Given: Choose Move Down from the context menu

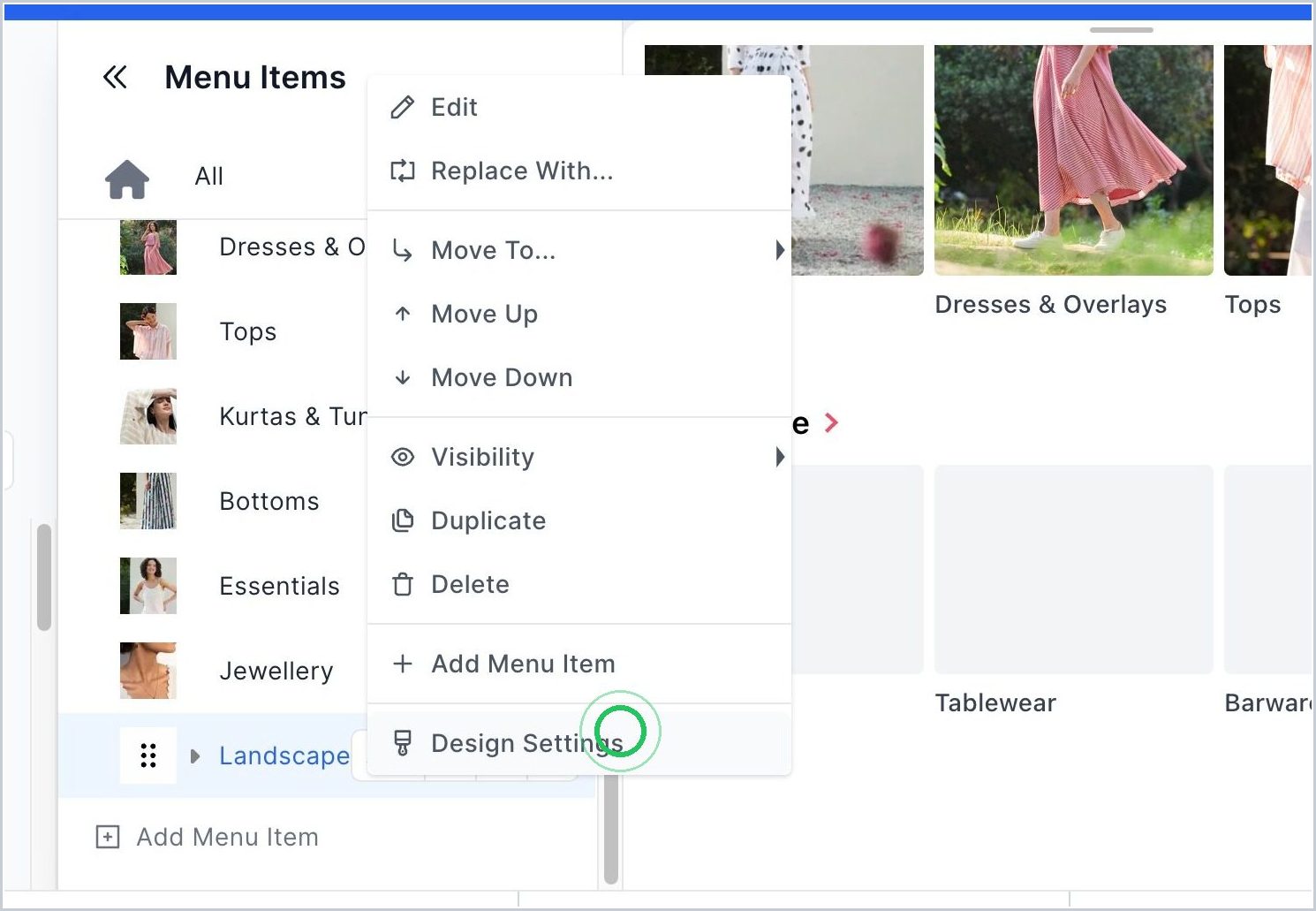Looking at the screenshot, I should click(579, 377).
